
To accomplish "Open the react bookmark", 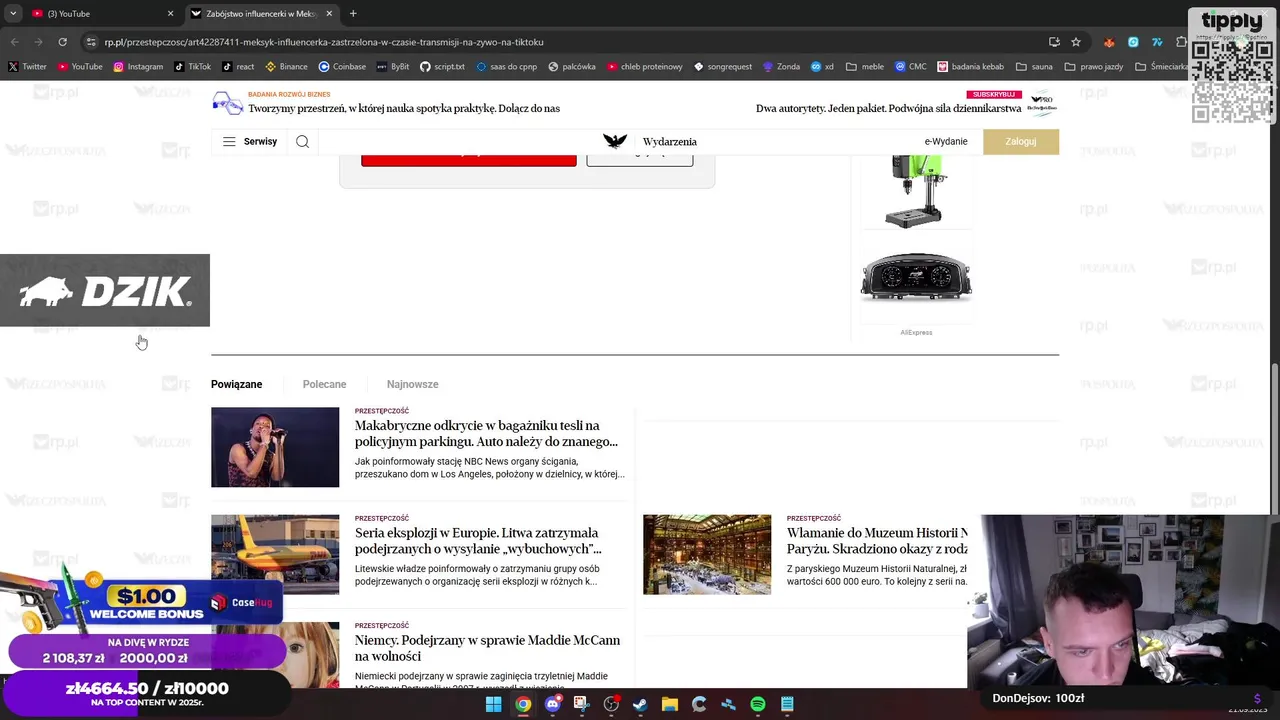I will click(x=238, y=67).
